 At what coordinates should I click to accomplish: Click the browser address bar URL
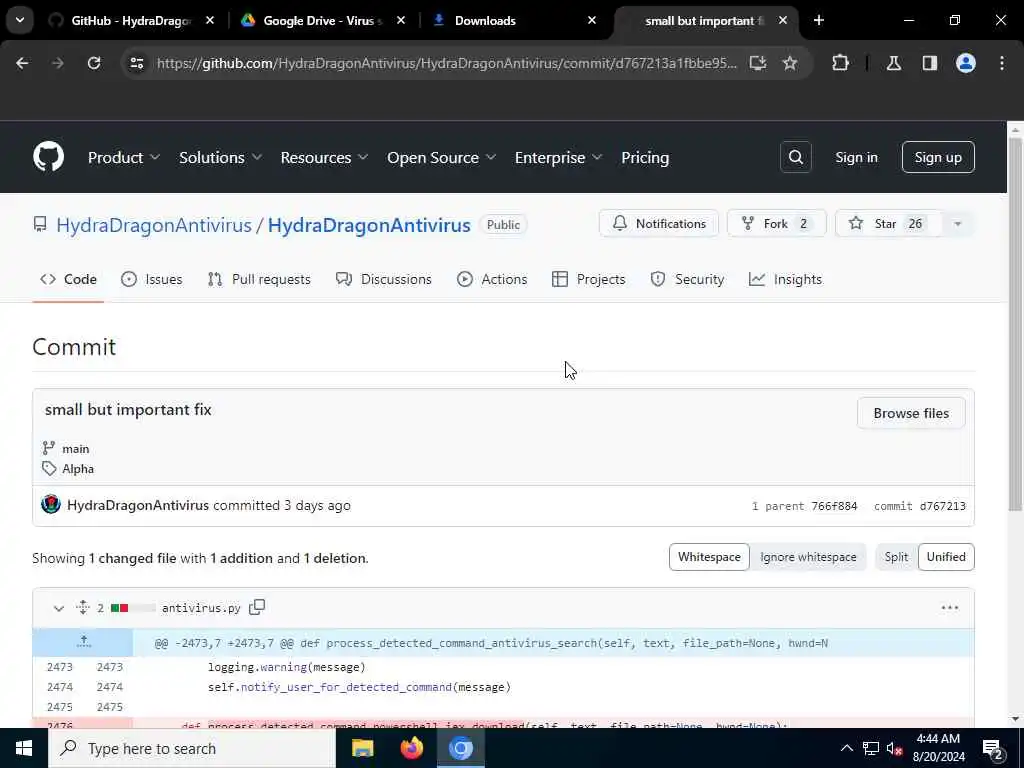[447, 63]
